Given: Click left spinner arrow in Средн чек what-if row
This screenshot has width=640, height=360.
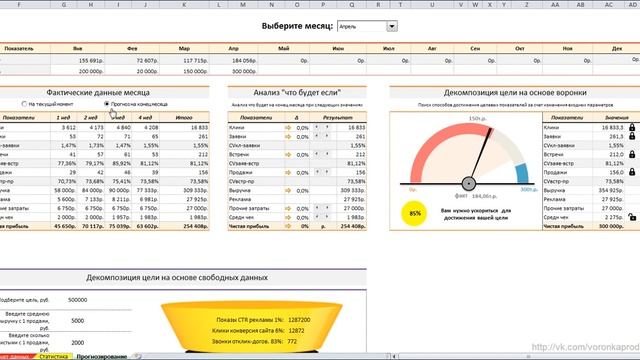Looking at the screenshot, I should (317, 218).
